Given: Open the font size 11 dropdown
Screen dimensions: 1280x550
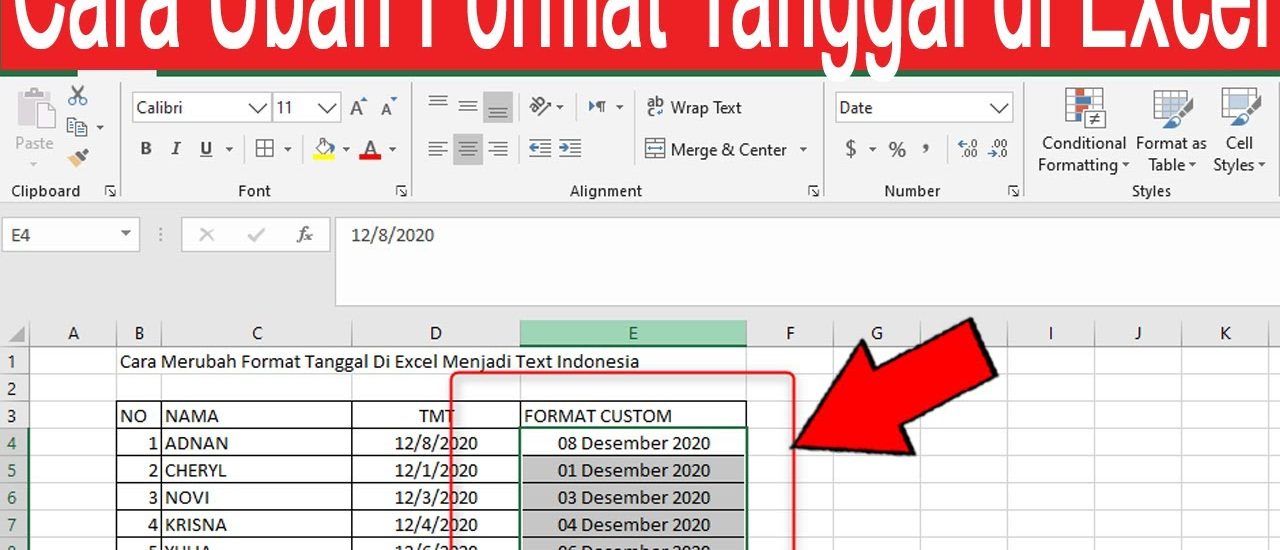Looking at the screenshot, I should (x=328, y=107).
